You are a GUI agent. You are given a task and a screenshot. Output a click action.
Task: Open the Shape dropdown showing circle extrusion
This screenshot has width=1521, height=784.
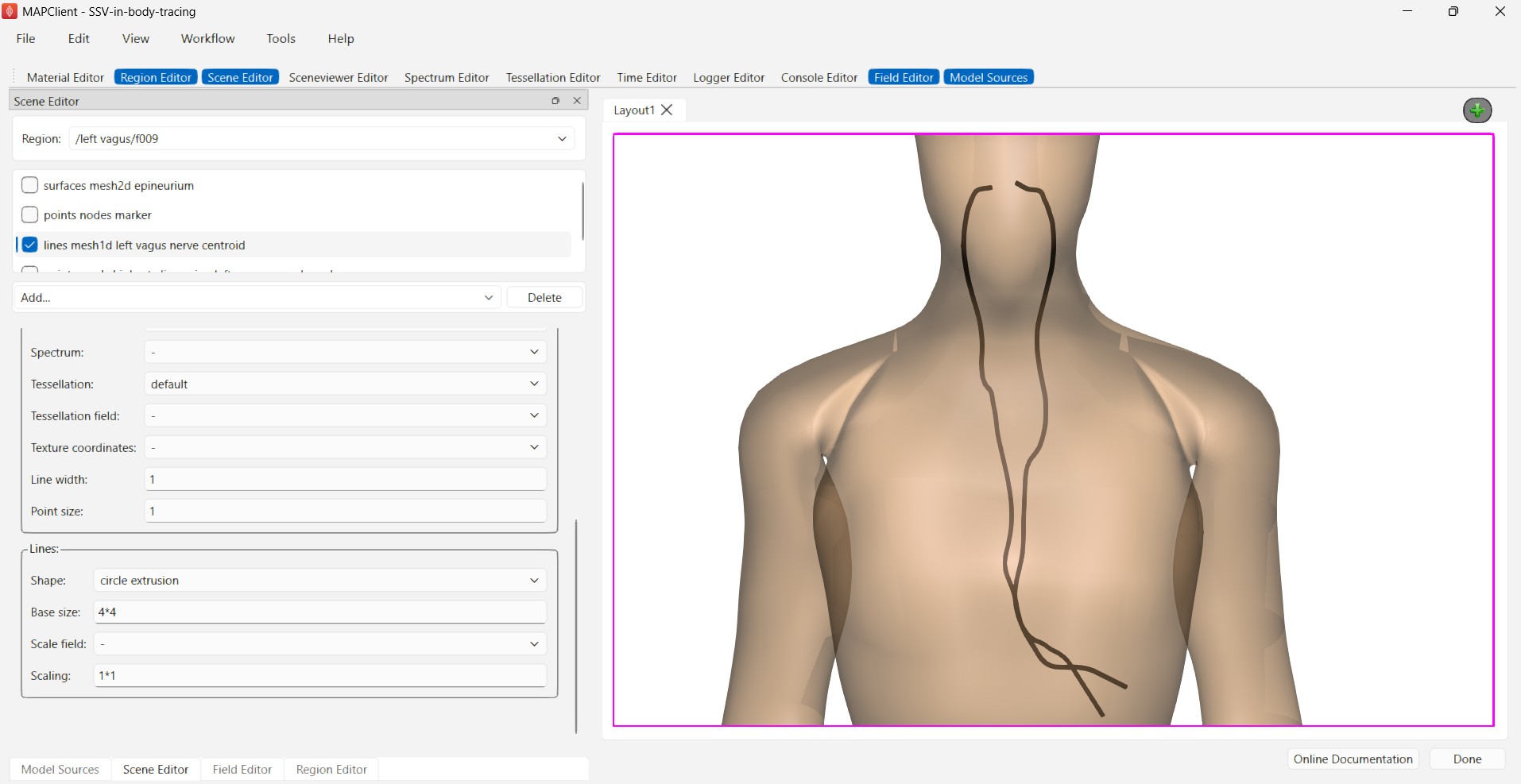[x=319, y=580]
